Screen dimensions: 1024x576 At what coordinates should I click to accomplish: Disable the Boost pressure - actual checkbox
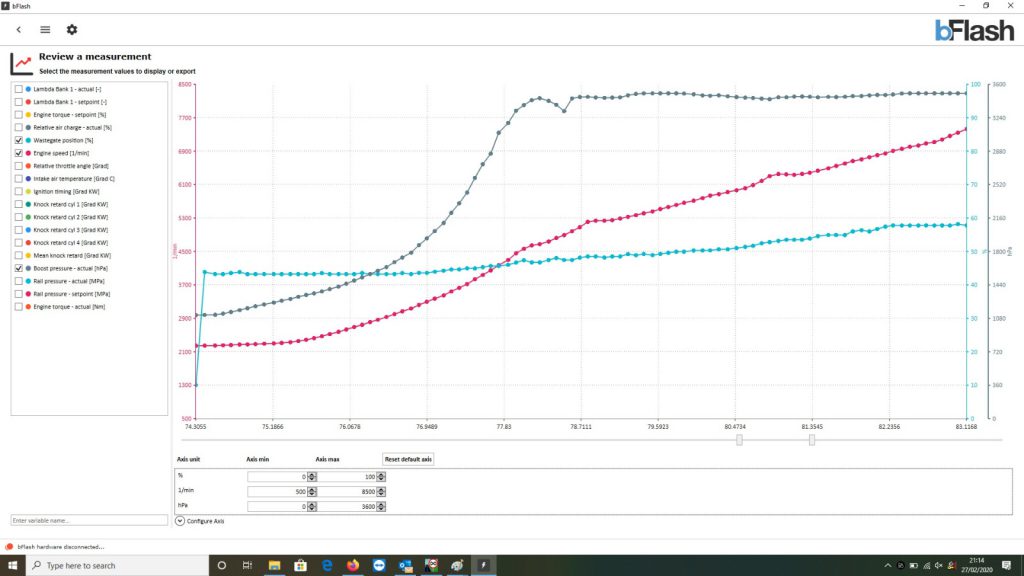(x=18, y=268)
